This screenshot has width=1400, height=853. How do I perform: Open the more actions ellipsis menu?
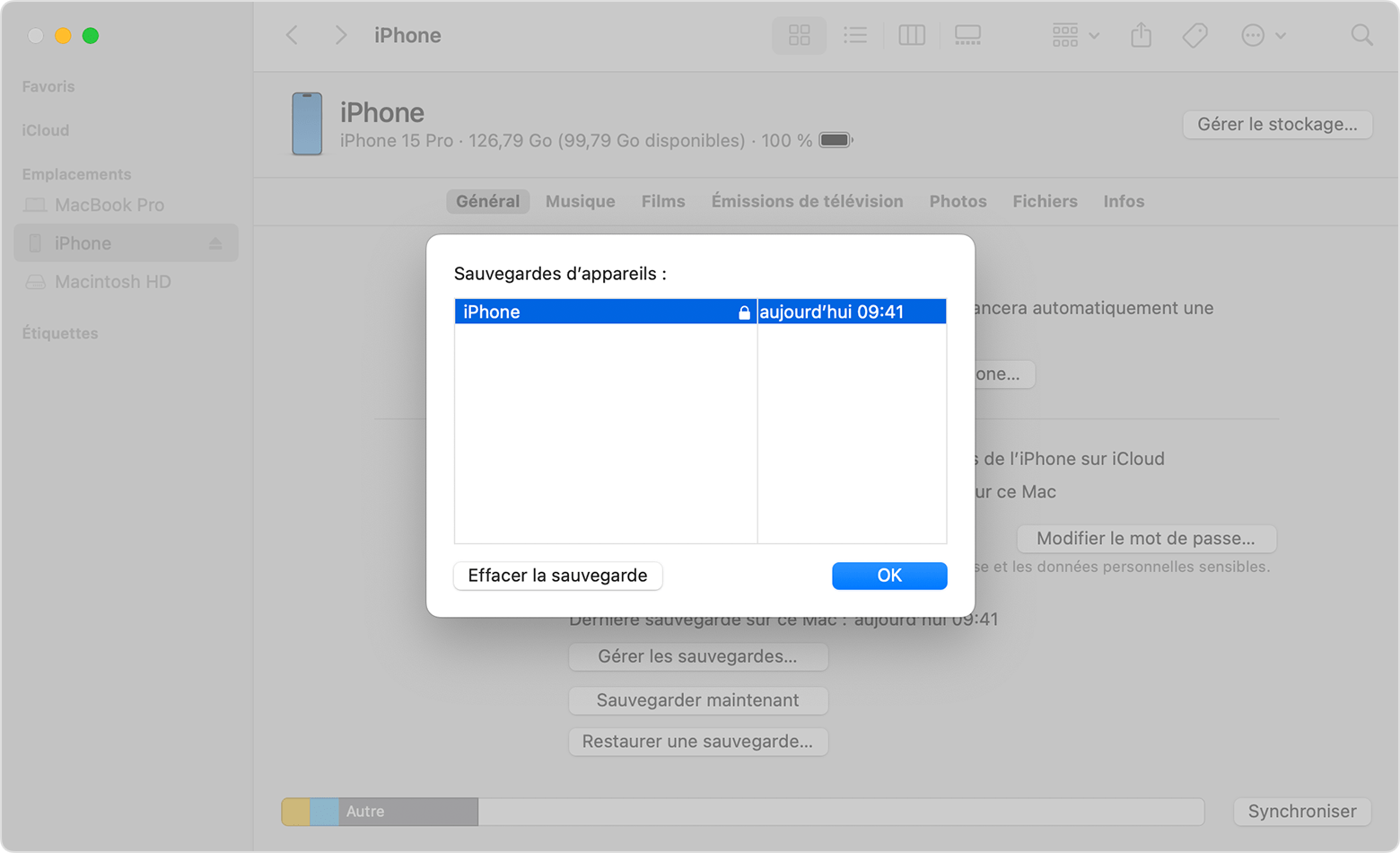1264,35
